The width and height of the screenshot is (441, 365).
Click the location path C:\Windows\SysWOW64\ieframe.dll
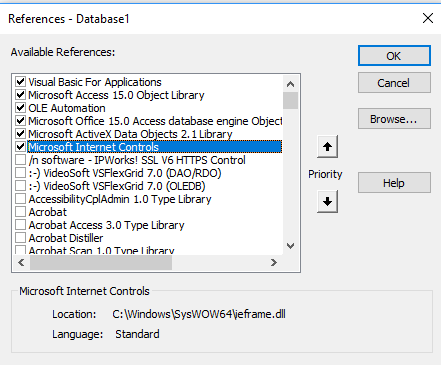point(199,314)
